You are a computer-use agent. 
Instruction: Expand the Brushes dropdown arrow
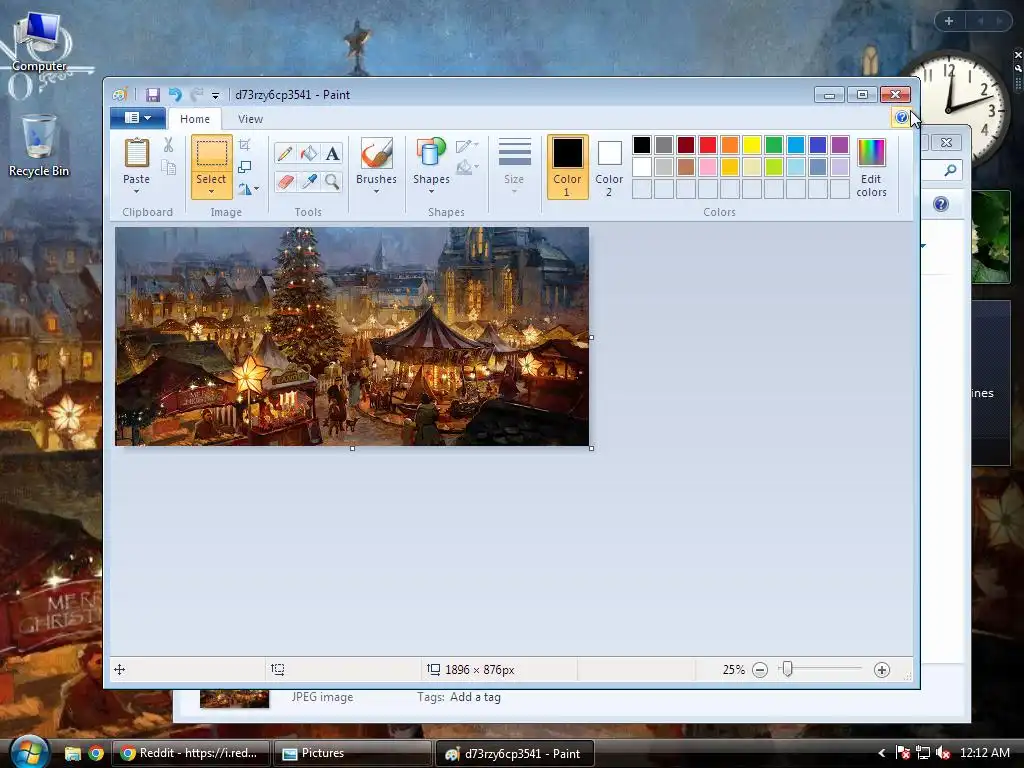click(376, 191)
